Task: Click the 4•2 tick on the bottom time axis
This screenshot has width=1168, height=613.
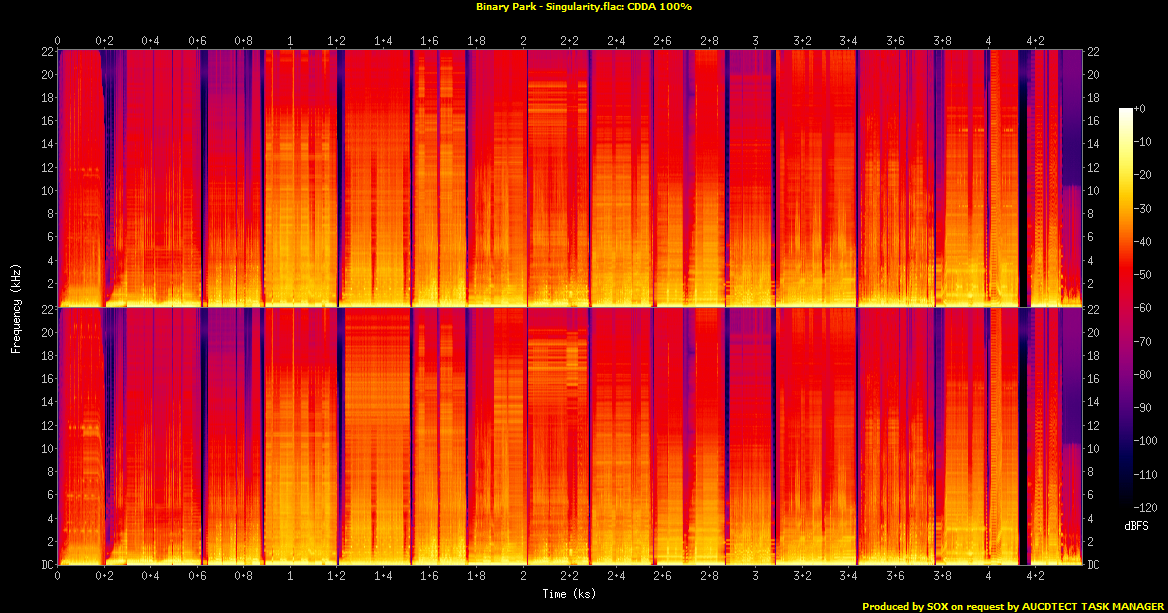Action: pyautogui.click(x=1035, y=577)
